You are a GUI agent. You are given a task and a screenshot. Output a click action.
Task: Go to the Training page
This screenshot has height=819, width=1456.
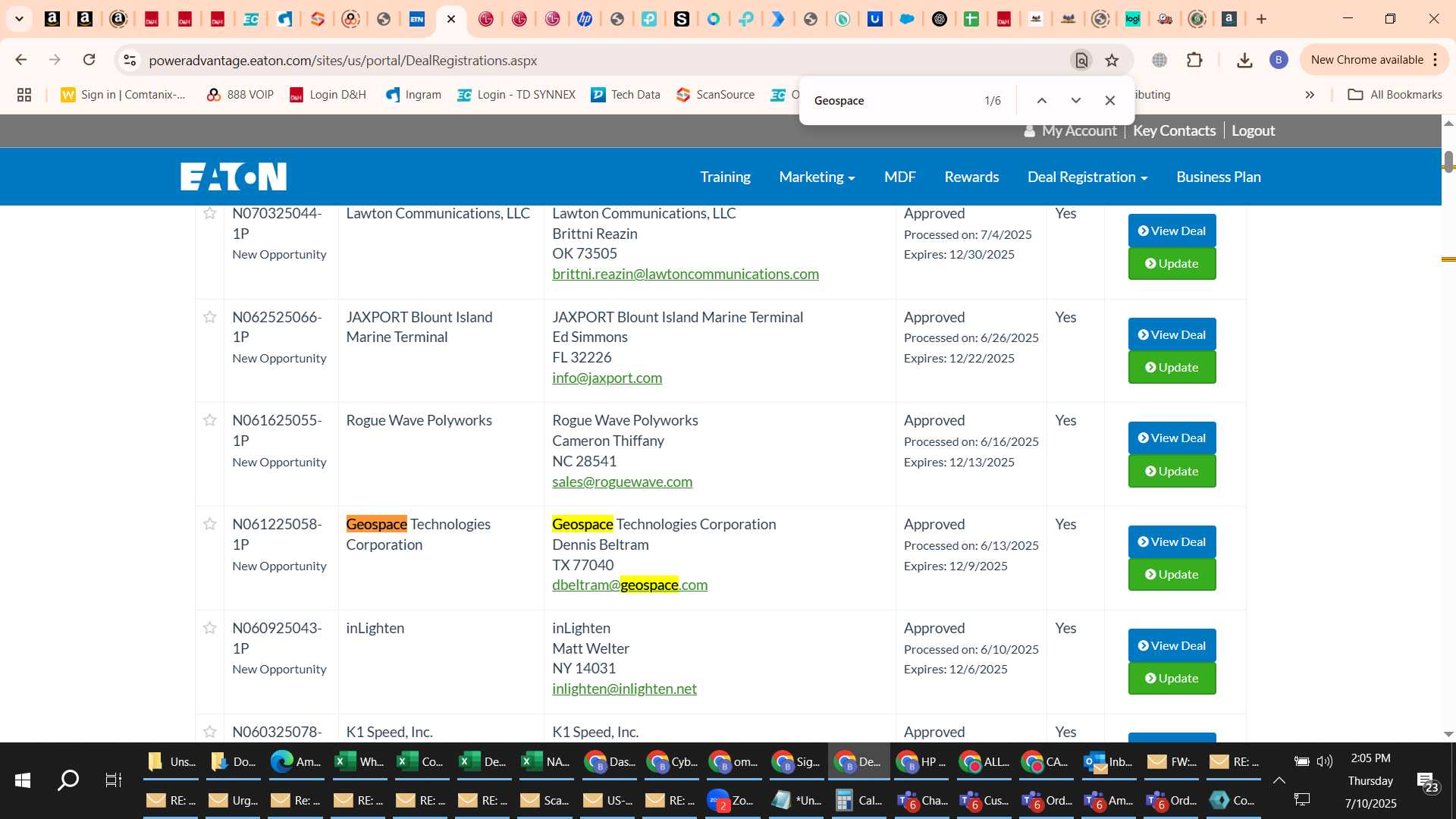(725, 177)
